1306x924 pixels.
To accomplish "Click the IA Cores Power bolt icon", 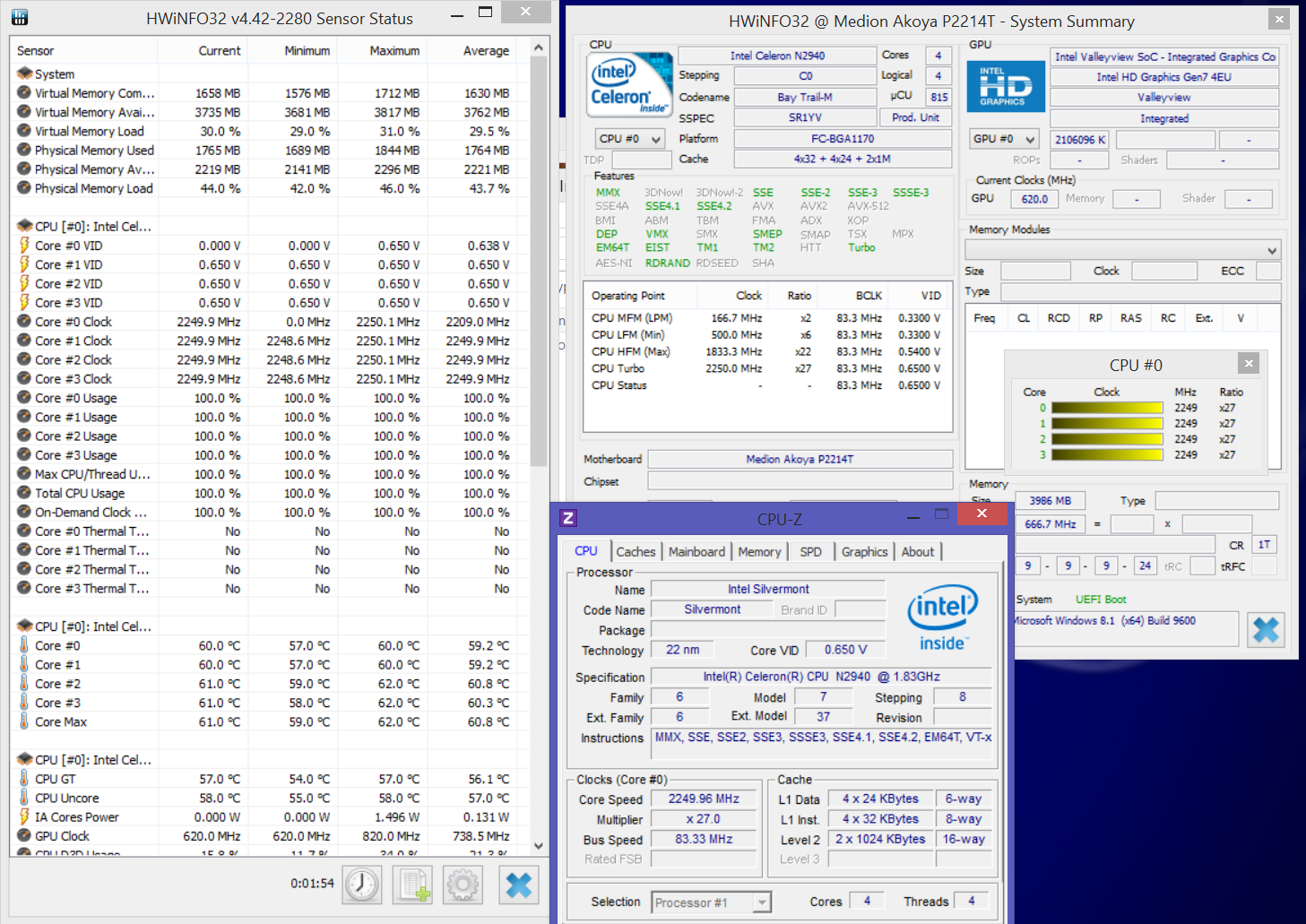I will (x=24, y=816).
